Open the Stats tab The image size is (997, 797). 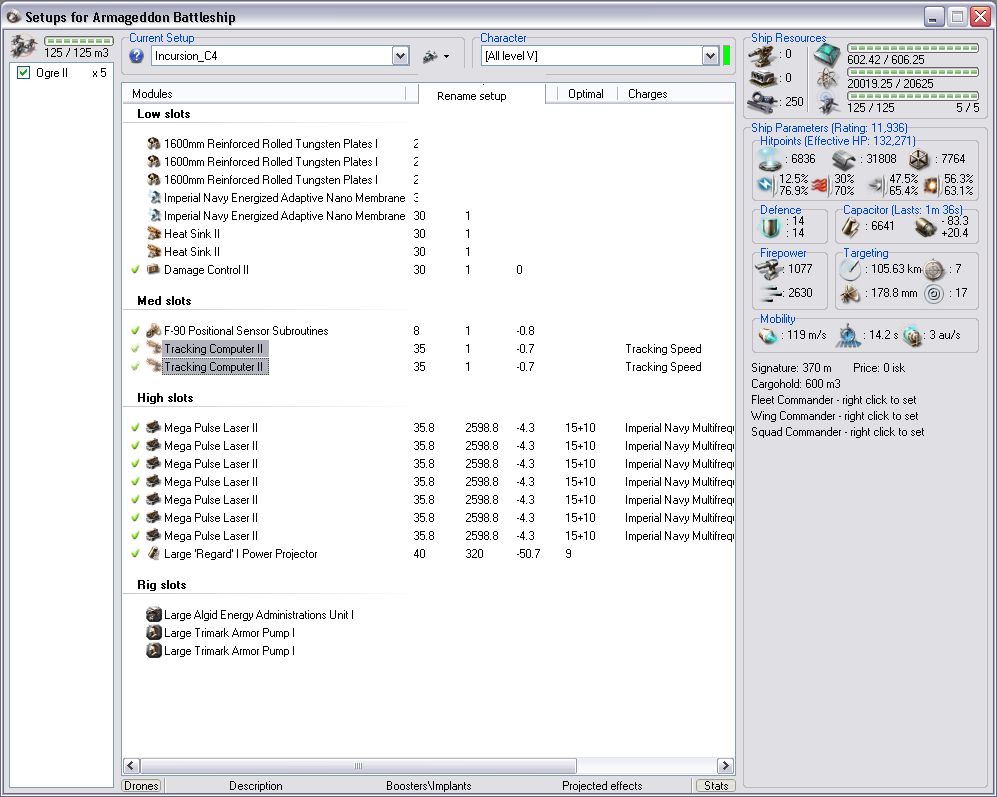point(716,786)
